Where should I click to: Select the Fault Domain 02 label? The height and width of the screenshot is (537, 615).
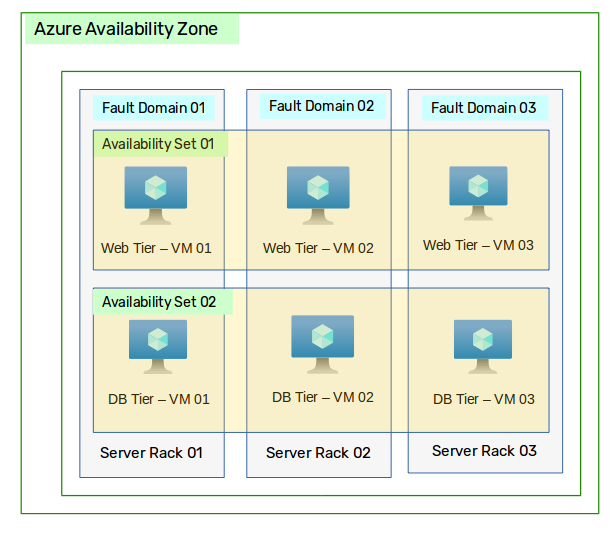click(322, 106)
